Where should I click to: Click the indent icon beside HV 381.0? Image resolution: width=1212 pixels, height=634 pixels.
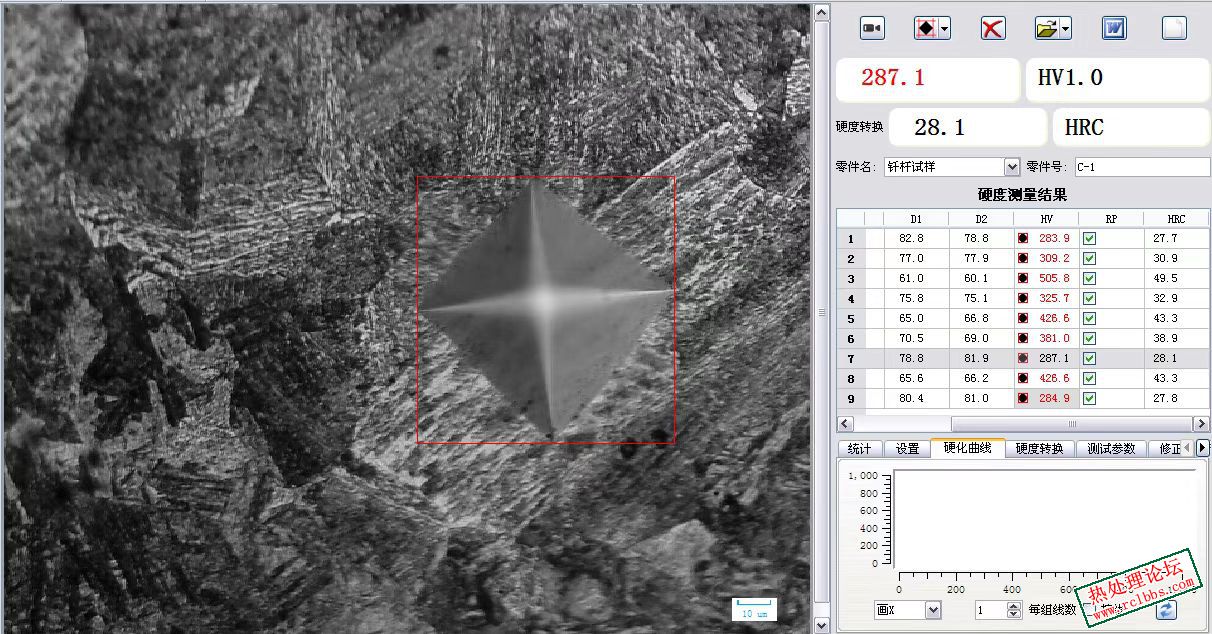[x=1023, y=338]
